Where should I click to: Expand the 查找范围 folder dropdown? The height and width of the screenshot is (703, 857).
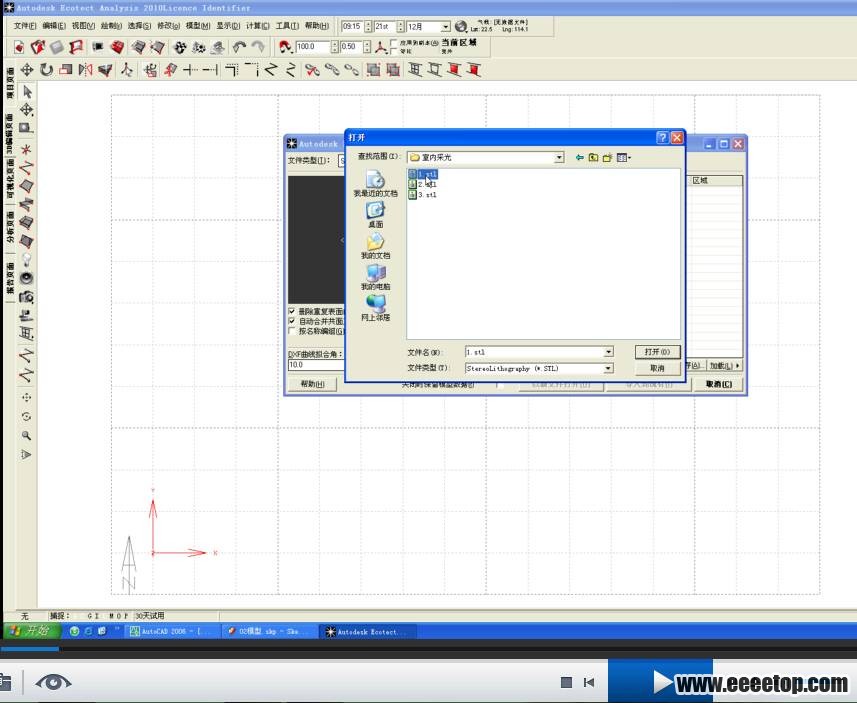tap(559, 157)
